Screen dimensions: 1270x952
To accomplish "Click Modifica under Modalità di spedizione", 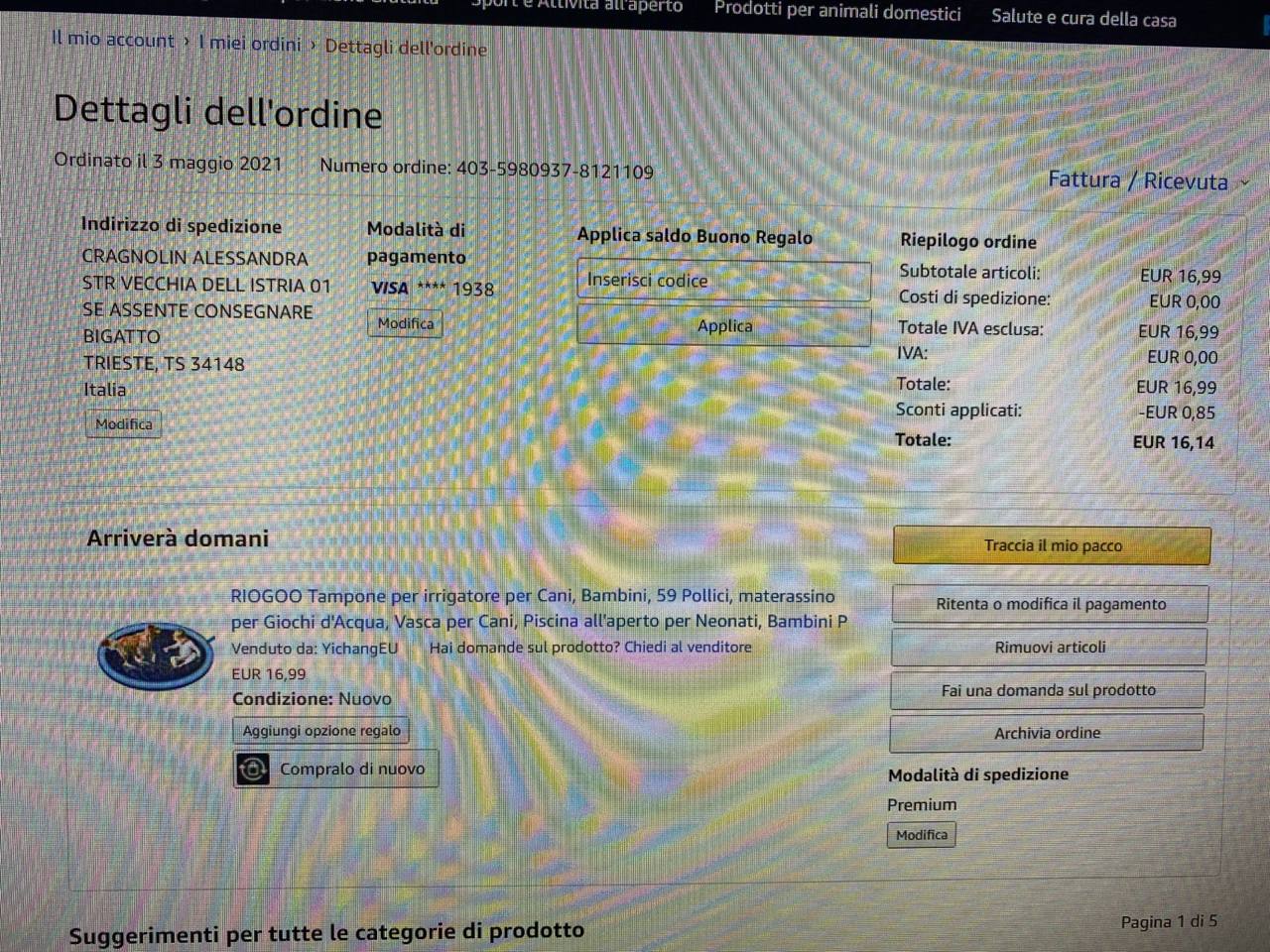I will click(921, 835).
